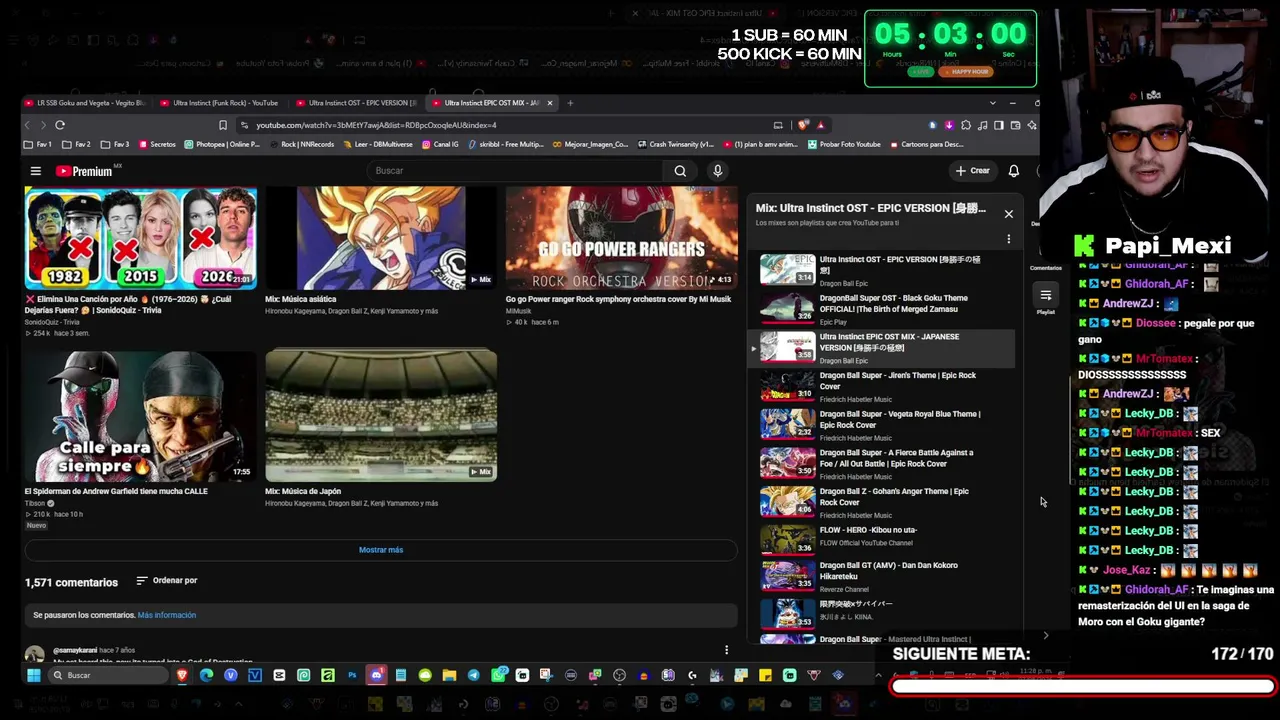Click the Windows Start button
The width and height of the screenshot is (1280, 720).
(x=33, y=675)
